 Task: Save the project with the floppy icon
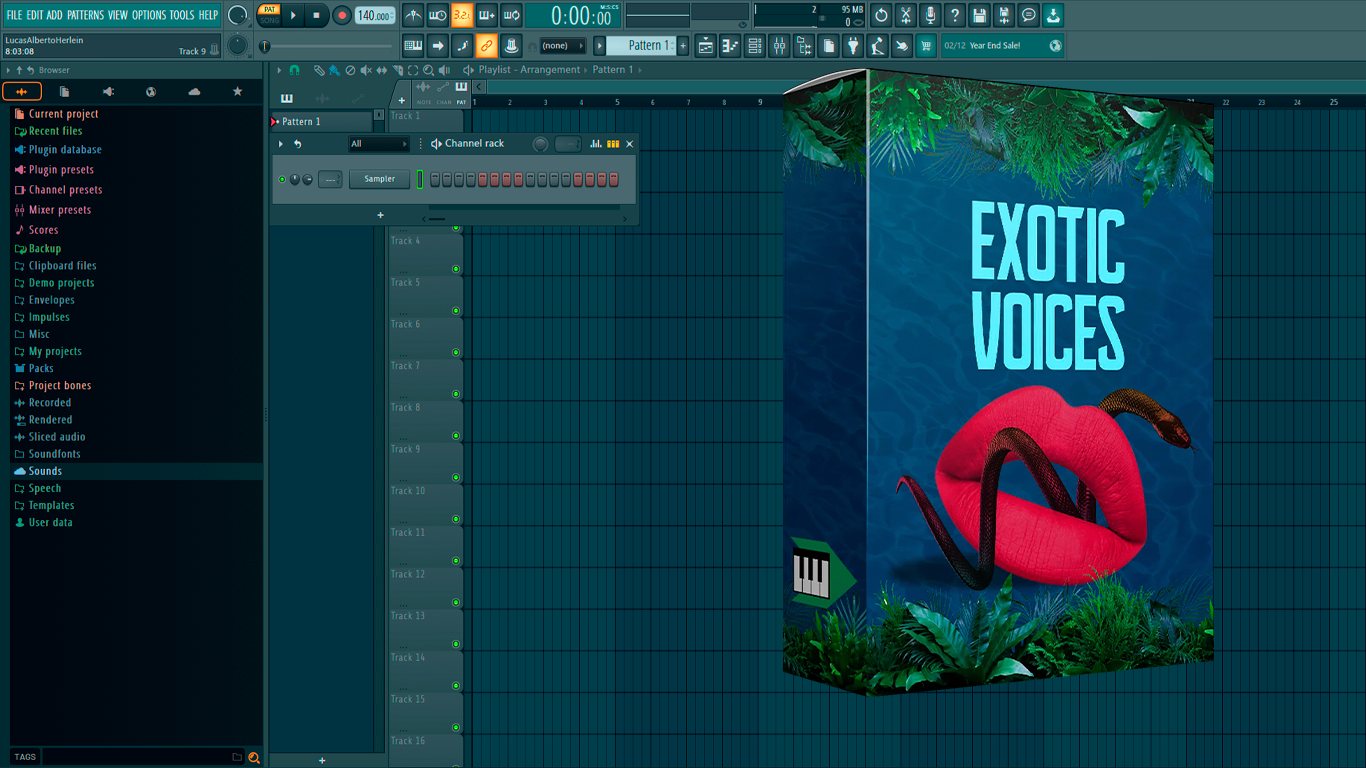[980, 15]
